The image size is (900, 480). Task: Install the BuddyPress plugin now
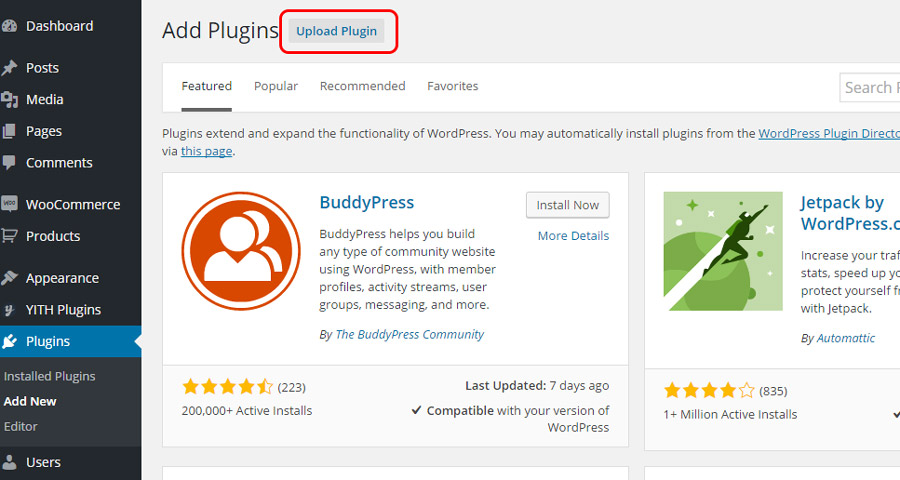click(568, 205)
